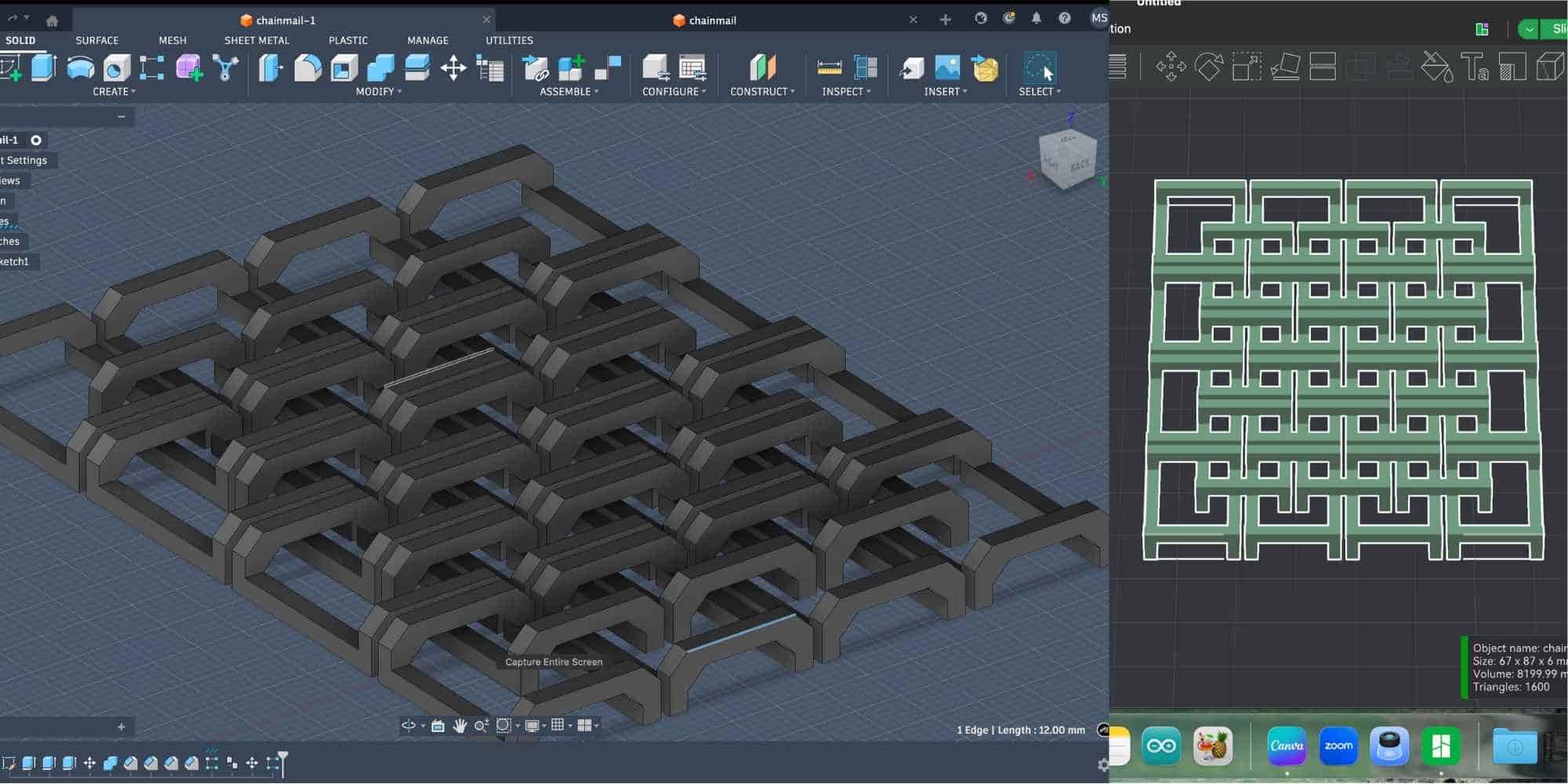The width and height of the screenshot is (1568, 784).
Task: Activate the Select tool icon
Action: tap(1040, 68)
